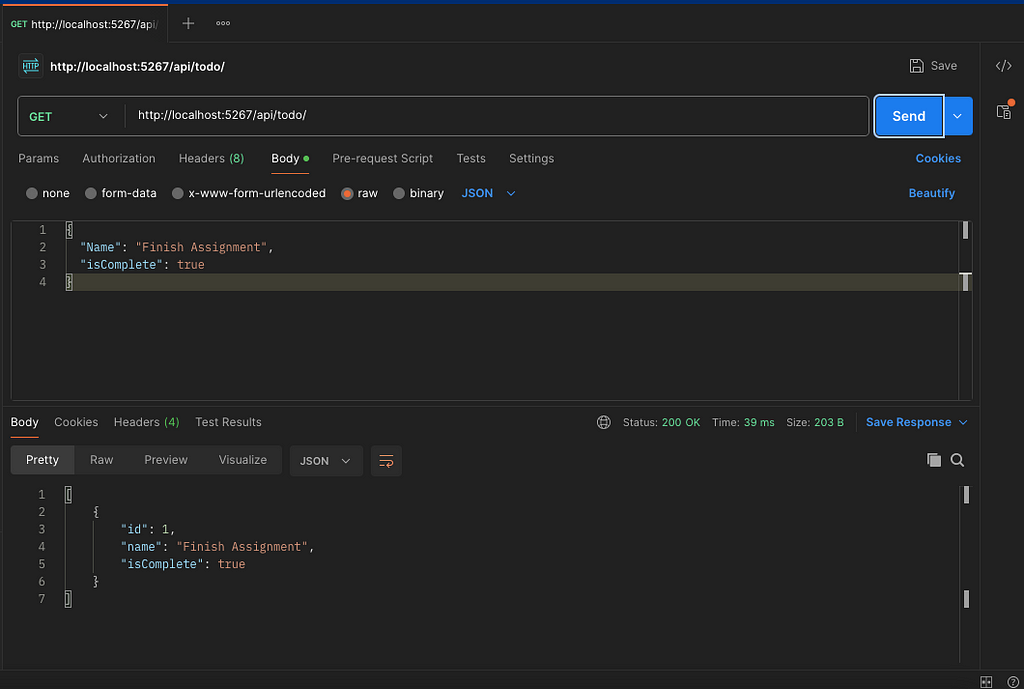
Task: Click the "Finish Assignment" value in request body
Action: (x=201, y=248)
